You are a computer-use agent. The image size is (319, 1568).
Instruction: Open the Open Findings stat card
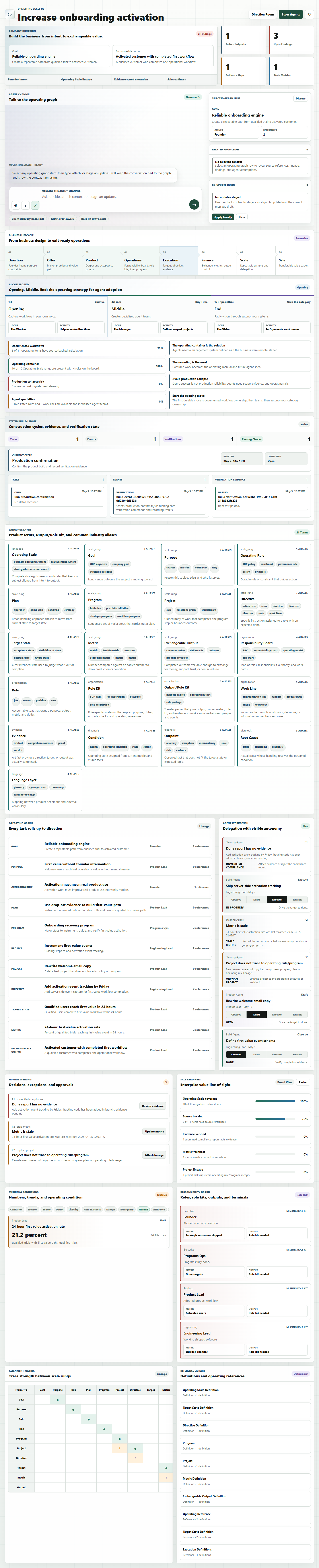tap(291, 40)
